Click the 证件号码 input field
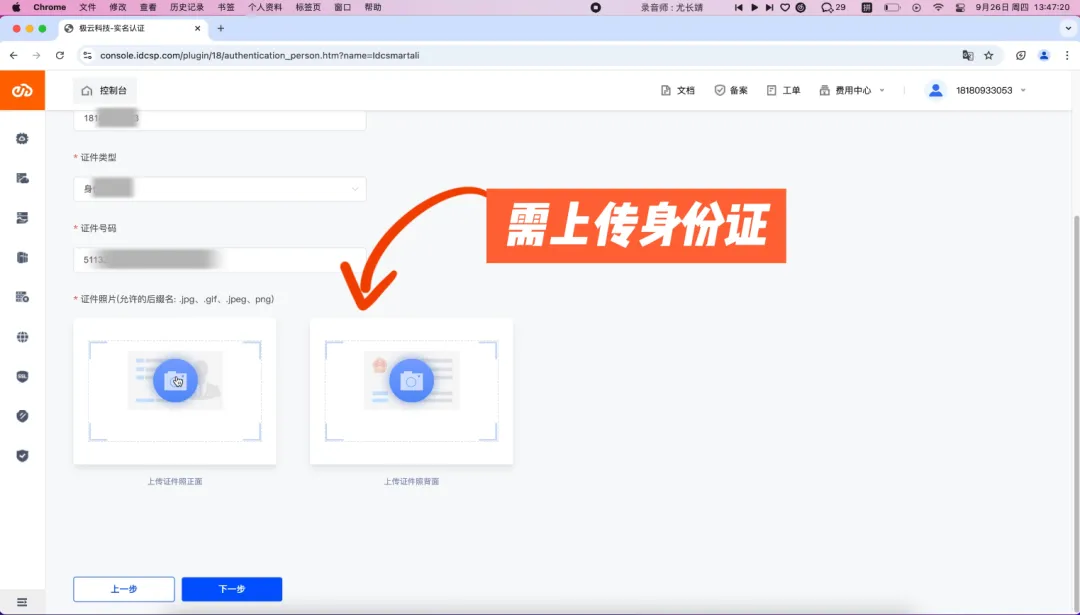 [220, 260]
